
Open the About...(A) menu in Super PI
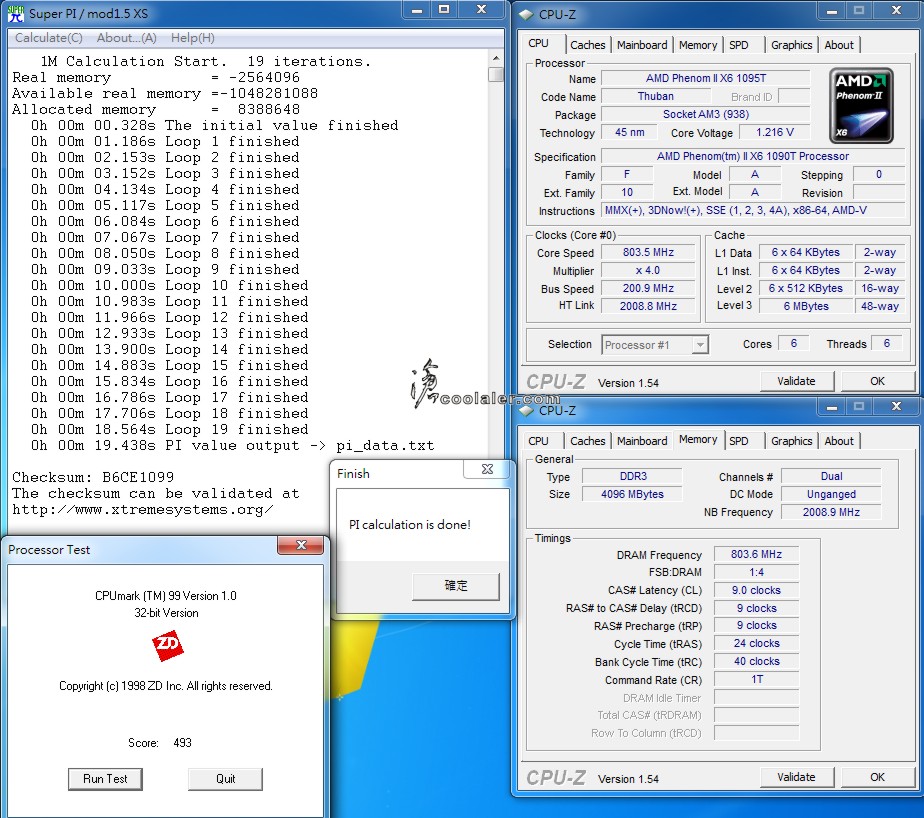(x=127, y=38)
